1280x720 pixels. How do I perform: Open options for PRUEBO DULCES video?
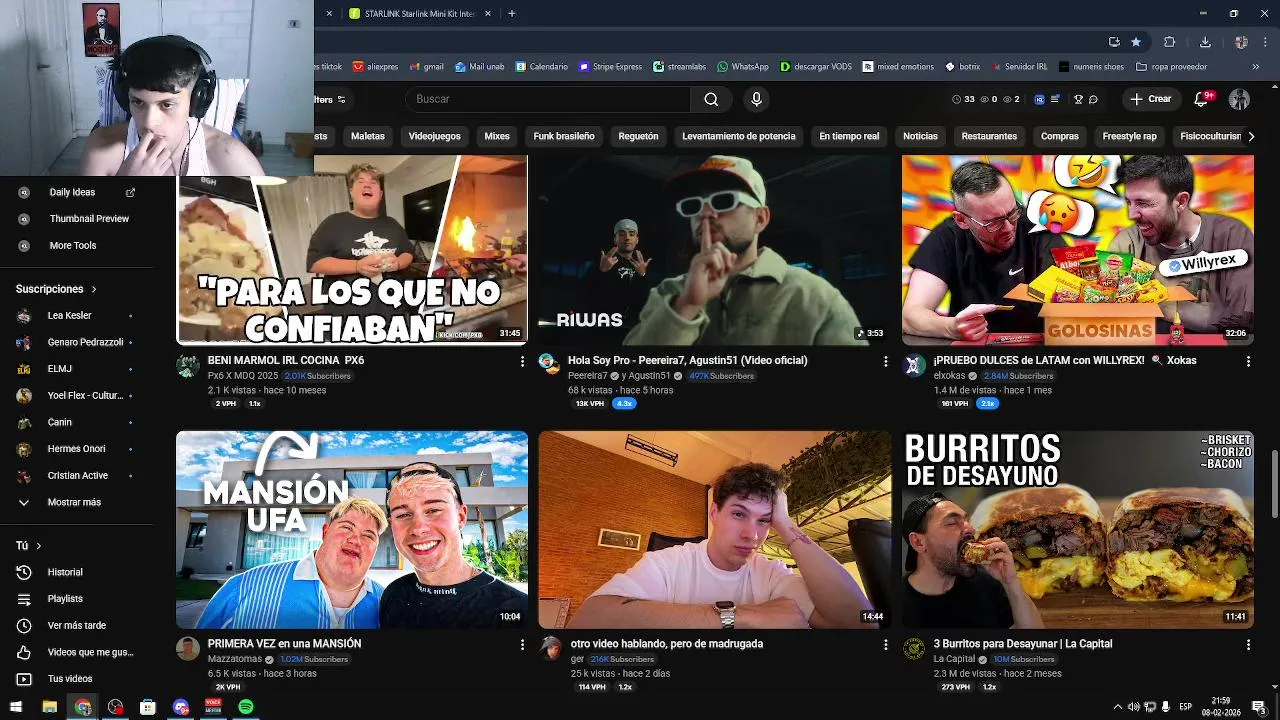tap(1248, 361)
